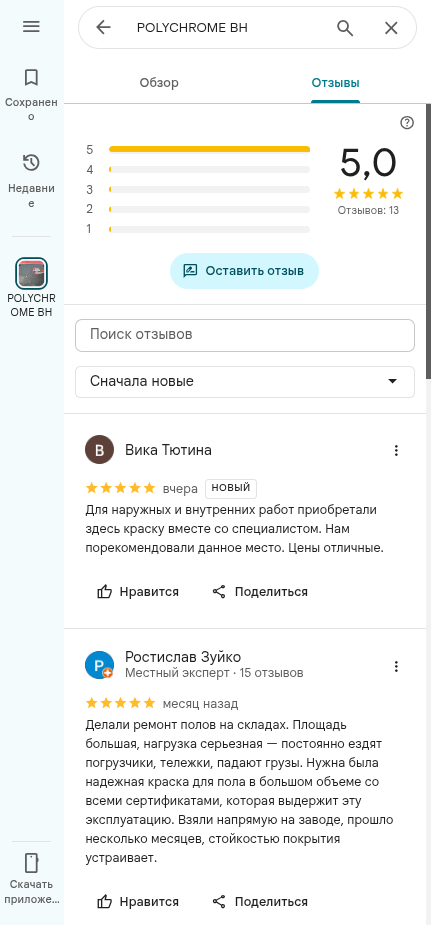
Task: Open the help question mark icon
Action: tap(407, 123)
